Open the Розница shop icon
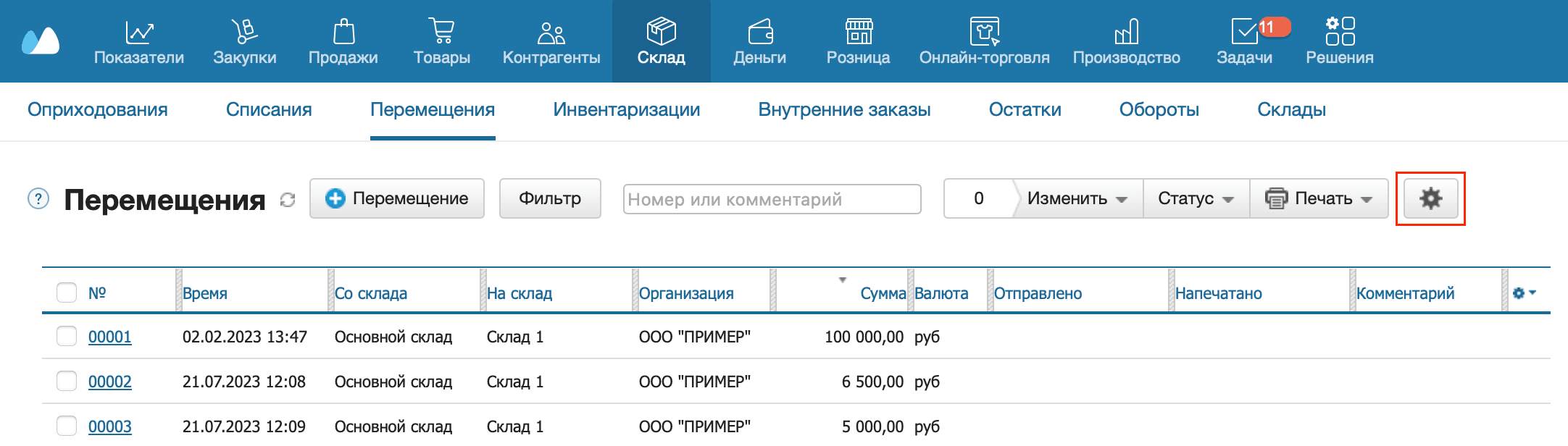Screen dimensions: 1568x446 859,32
